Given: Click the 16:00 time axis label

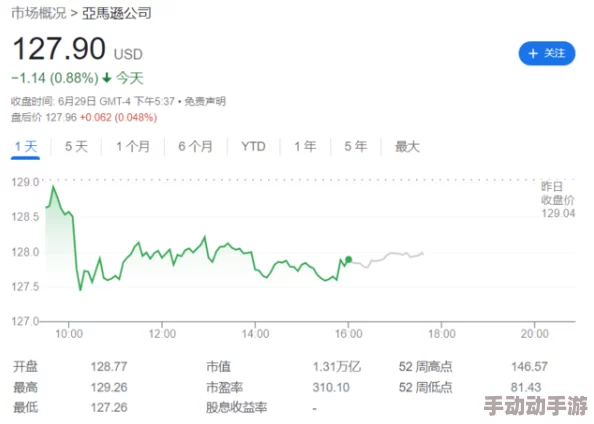Looking at the screenshot, I should point(349,334).
